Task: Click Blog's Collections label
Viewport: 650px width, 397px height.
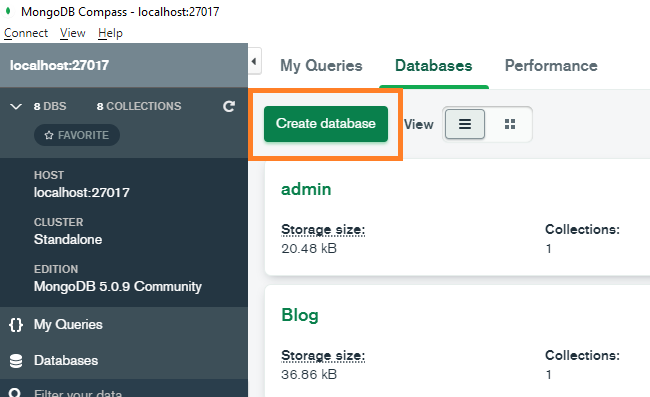Action: point(582,355)
